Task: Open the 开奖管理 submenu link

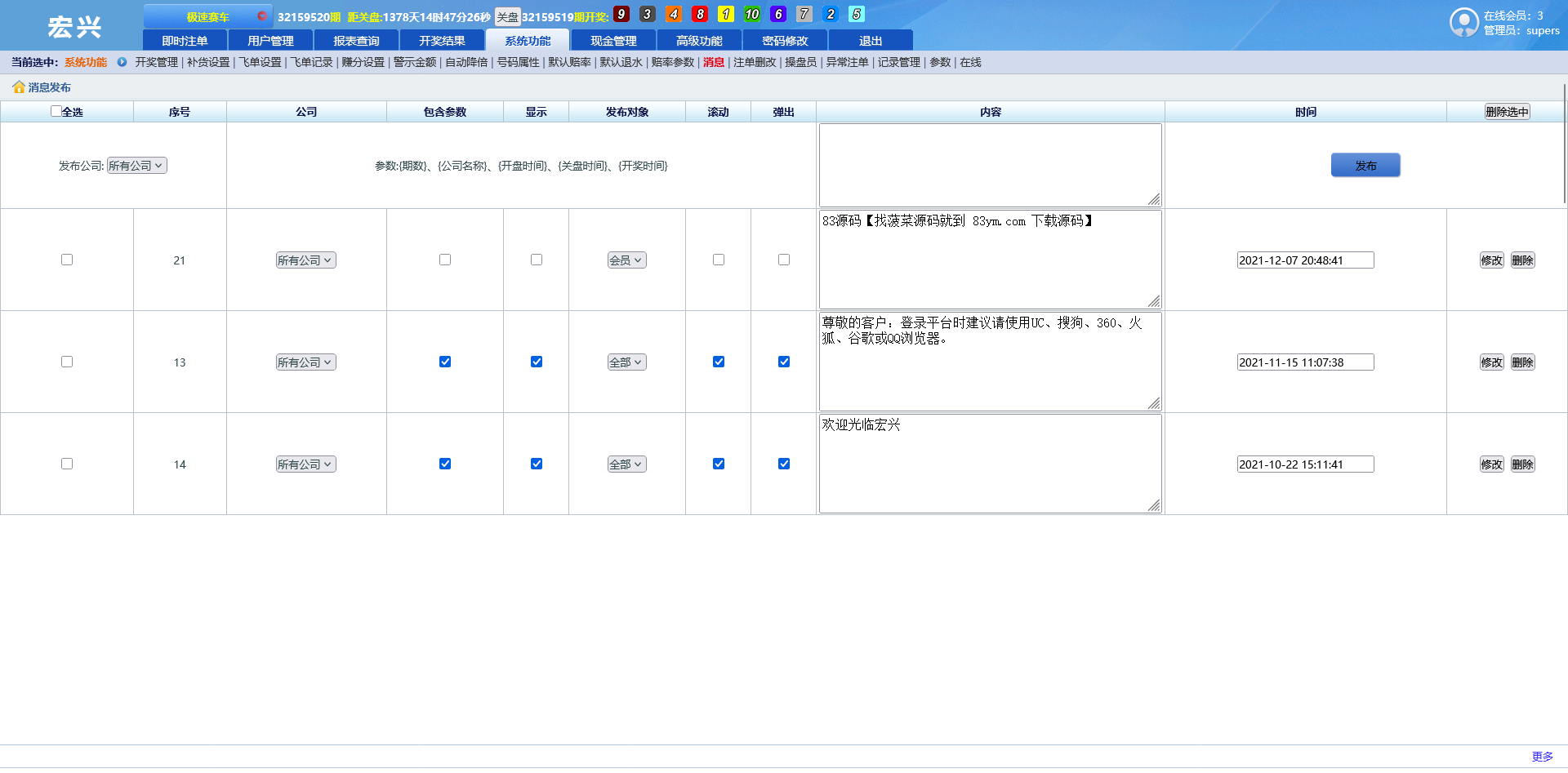Action: [156, 62]
